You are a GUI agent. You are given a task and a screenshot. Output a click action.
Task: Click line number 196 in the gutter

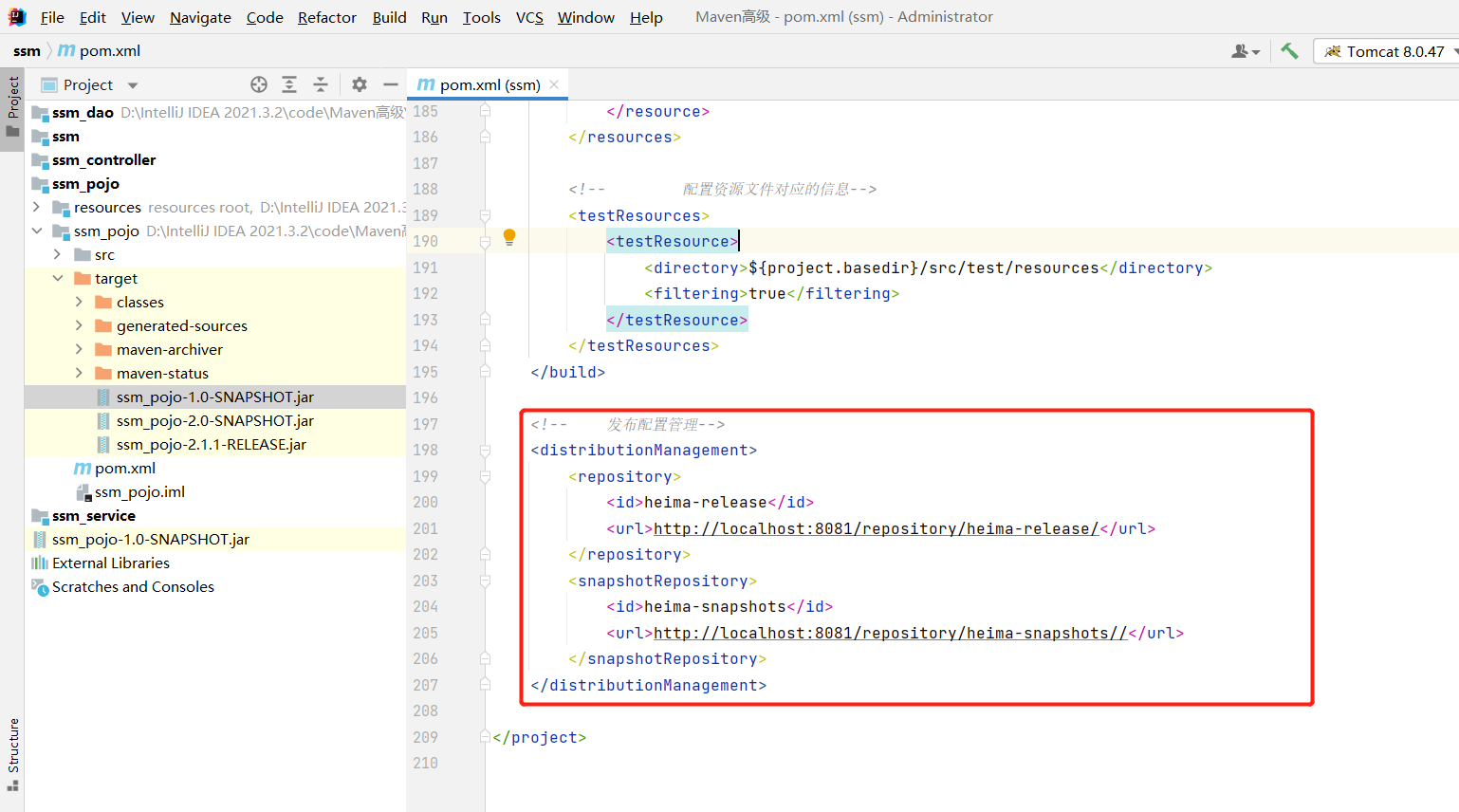[x=425, y=397]
